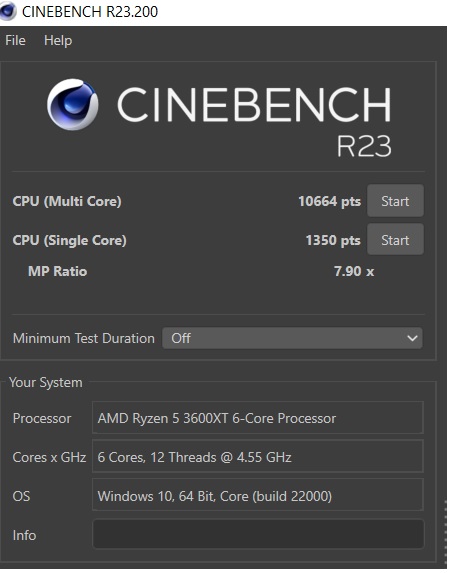Click the Cinebench icon in title bar
This screenshot has width=452, height=573.
(x=7, y=11)
